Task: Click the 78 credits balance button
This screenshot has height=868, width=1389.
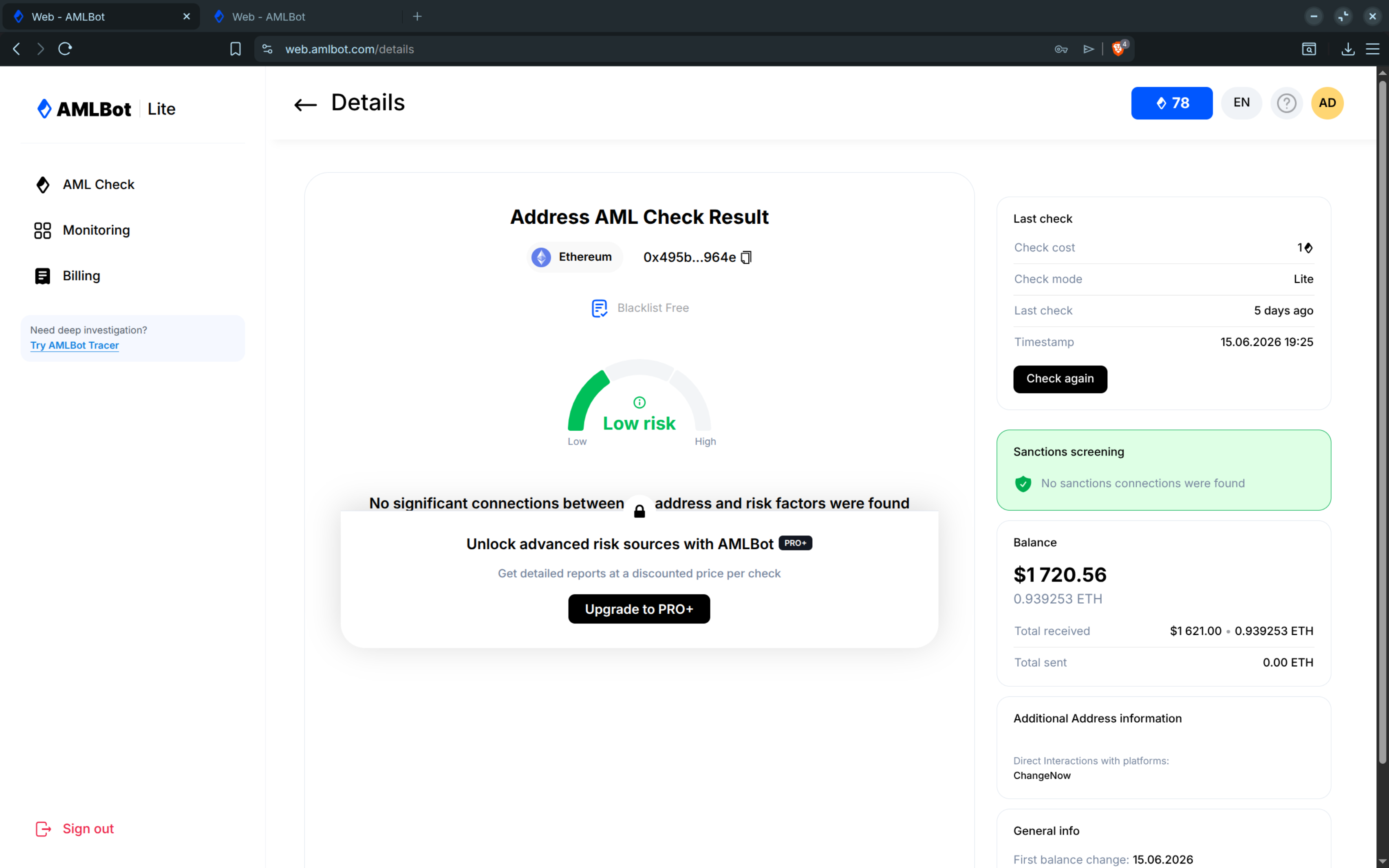Action: click(1171, 104)
